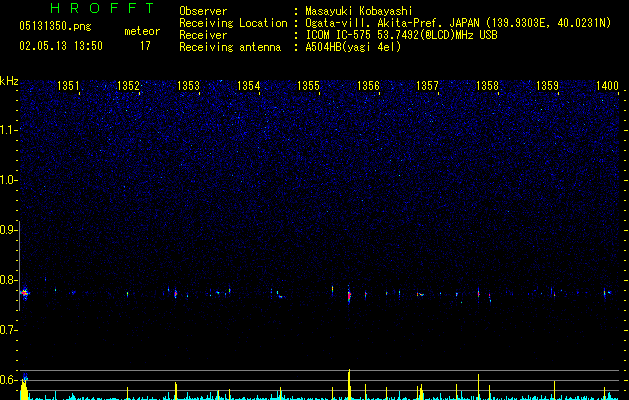
Task: Click the 1352 time axis marker
Action: pos(128,86)
